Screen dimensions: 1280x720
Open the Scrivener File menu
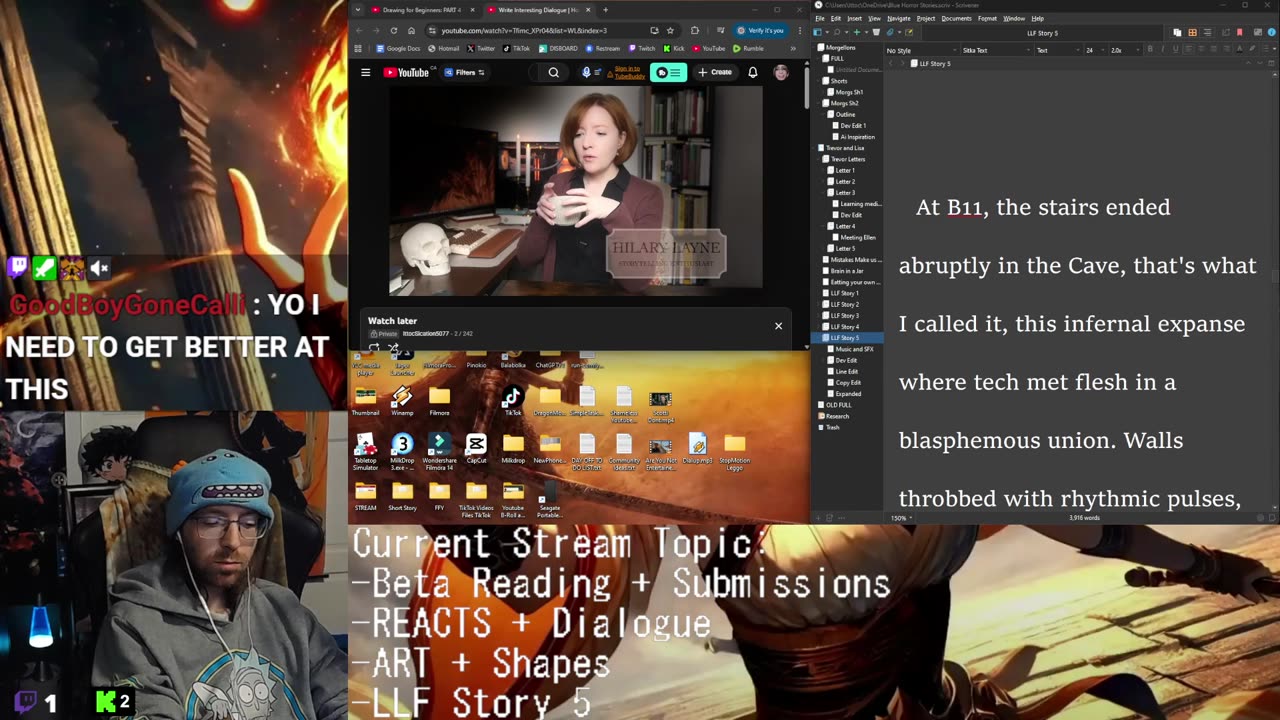pos(820,18)
